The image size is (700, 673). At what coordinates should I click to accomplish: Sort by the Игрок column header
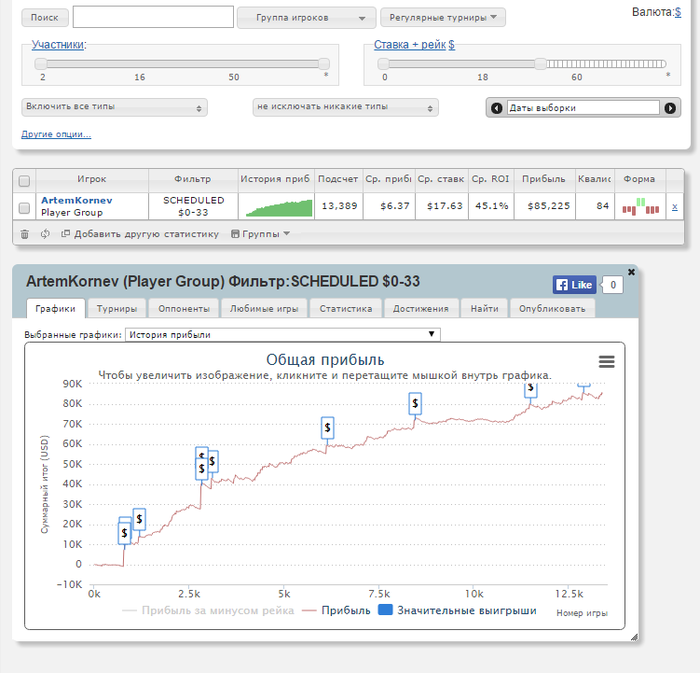pos(92,179)
